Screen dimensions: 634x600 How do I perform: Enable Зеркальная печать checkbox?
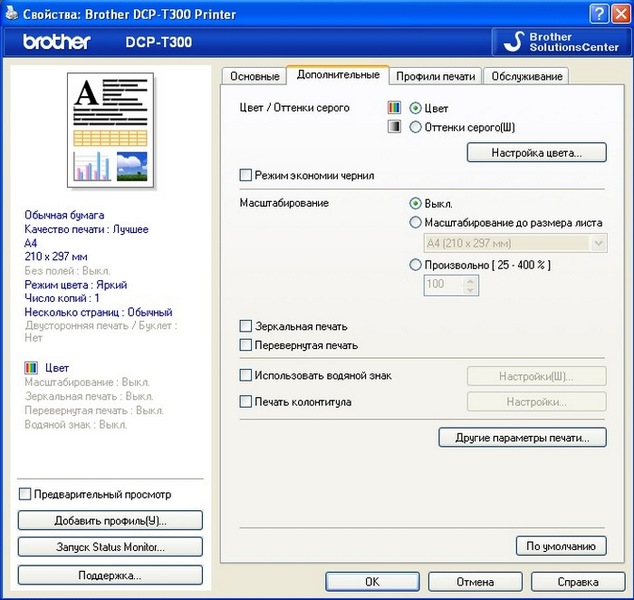click(245, 326)
